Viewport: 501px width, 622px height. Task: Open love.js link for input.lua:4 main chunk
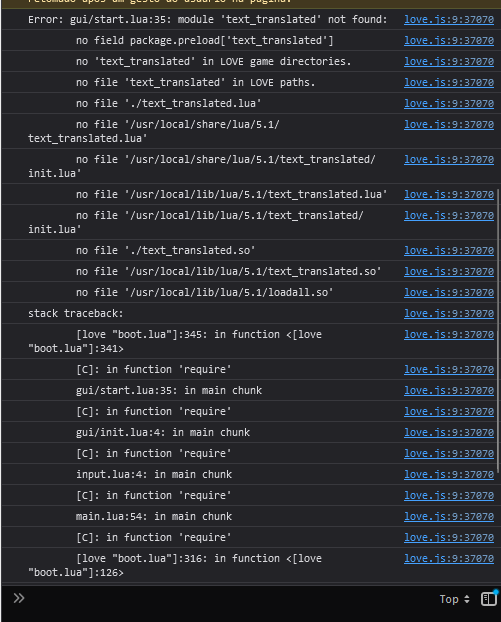[x=449, y=474]
